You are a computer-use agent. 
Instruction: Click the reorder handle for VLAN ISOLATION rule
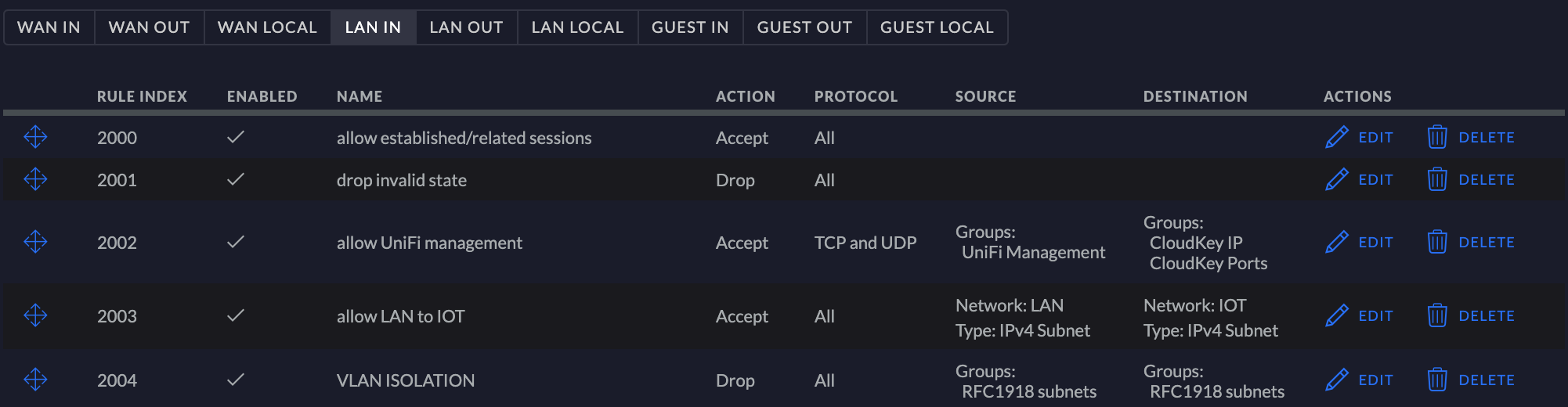pos(35,380)
